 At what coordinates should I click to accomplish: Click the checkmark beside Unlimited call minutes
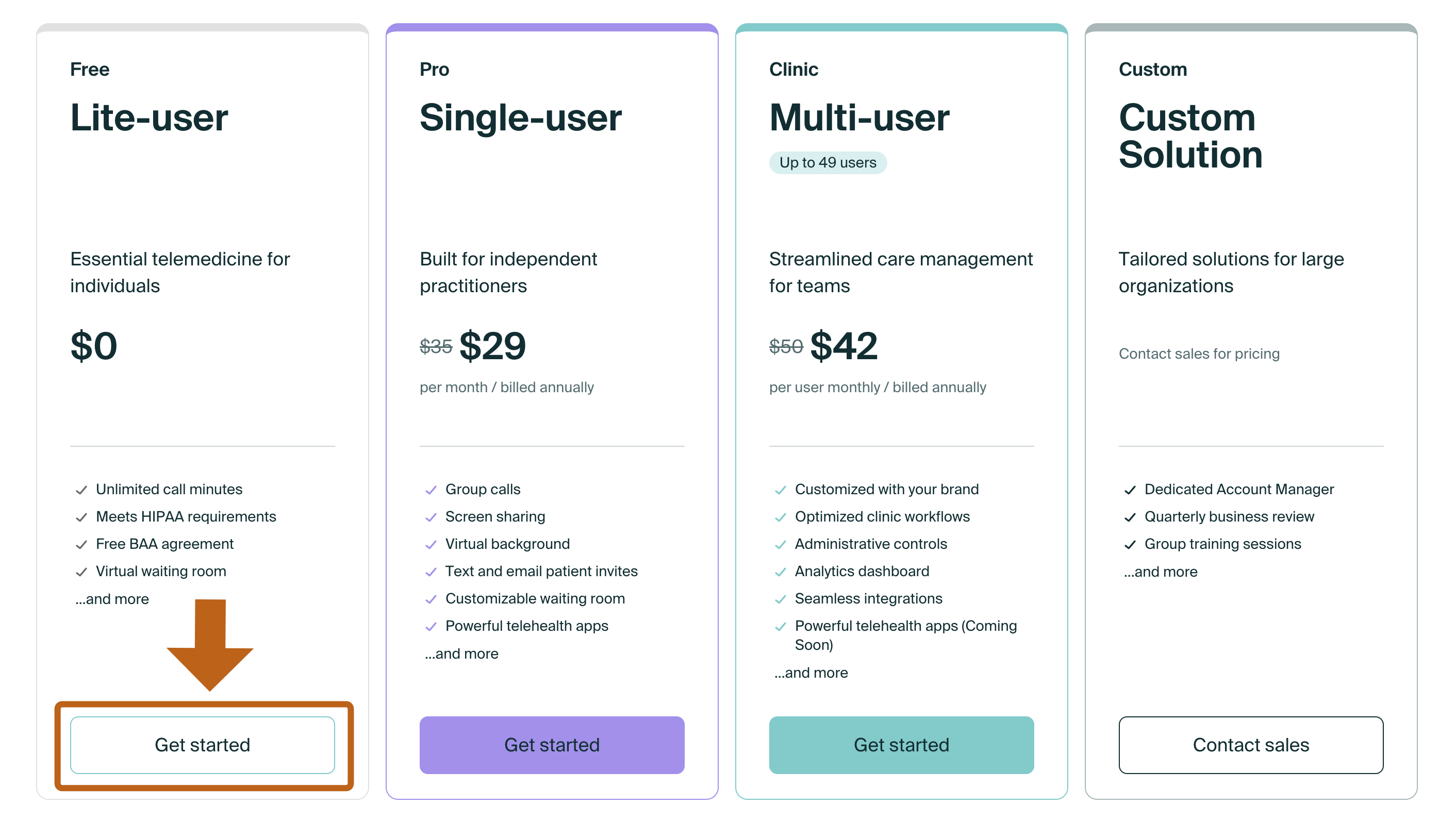click(81, 490)
